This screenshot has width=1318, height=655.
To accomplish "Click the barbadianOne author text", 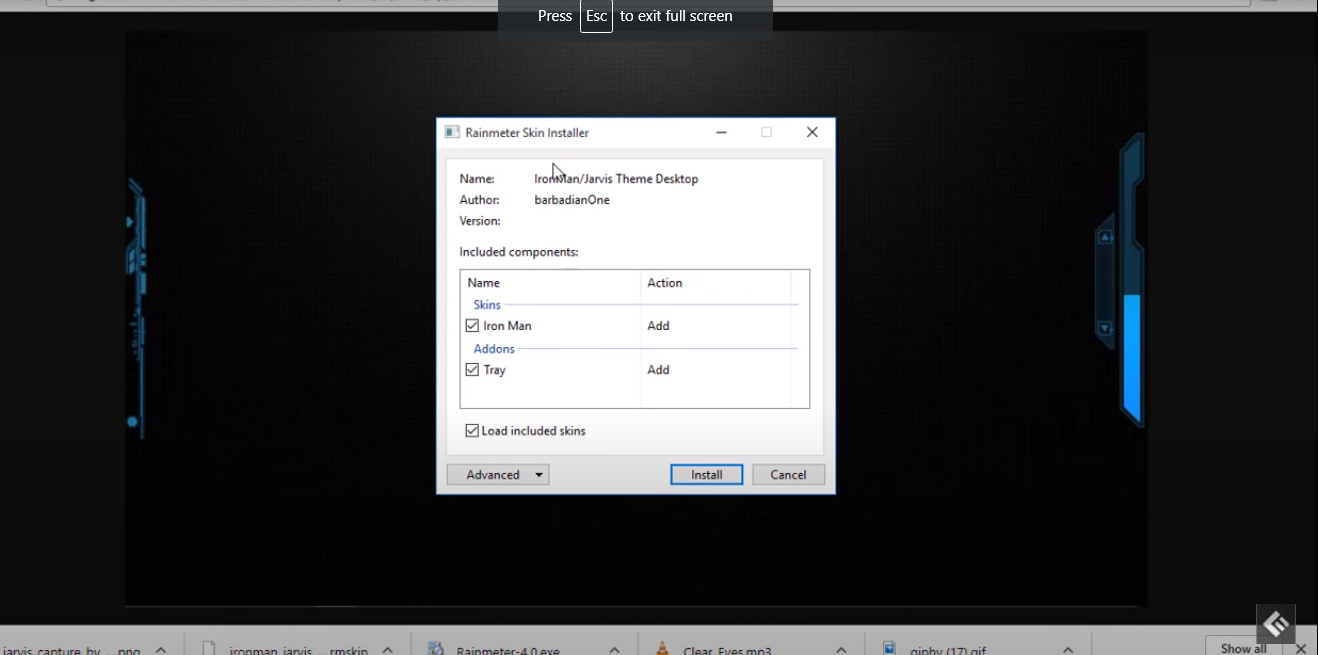I will pyautogui.click(x=572, y=200).
